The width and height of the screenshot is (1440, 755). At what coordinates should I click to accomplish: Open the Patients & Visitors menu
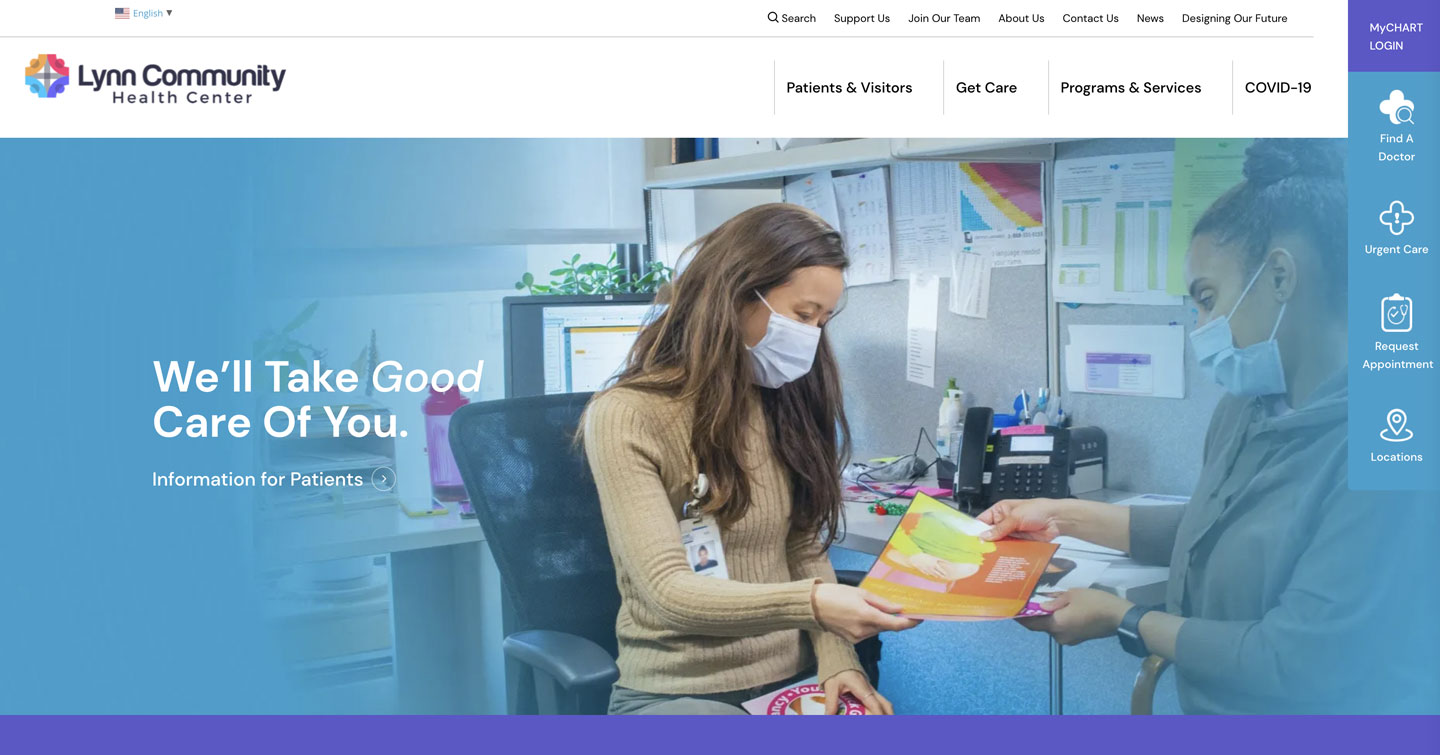849,88
